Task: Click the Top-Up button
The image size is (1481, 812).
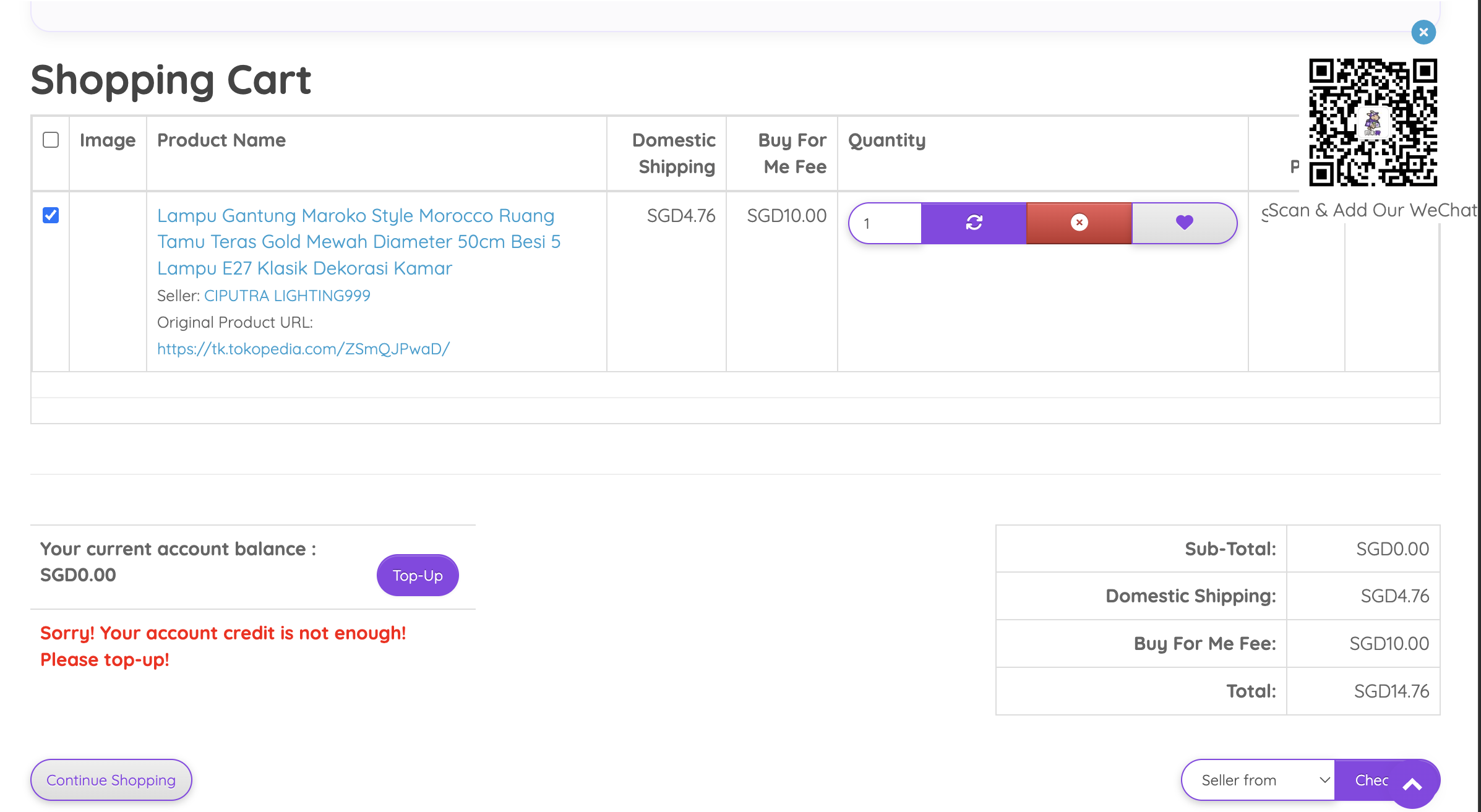Action: click(418, 575)
